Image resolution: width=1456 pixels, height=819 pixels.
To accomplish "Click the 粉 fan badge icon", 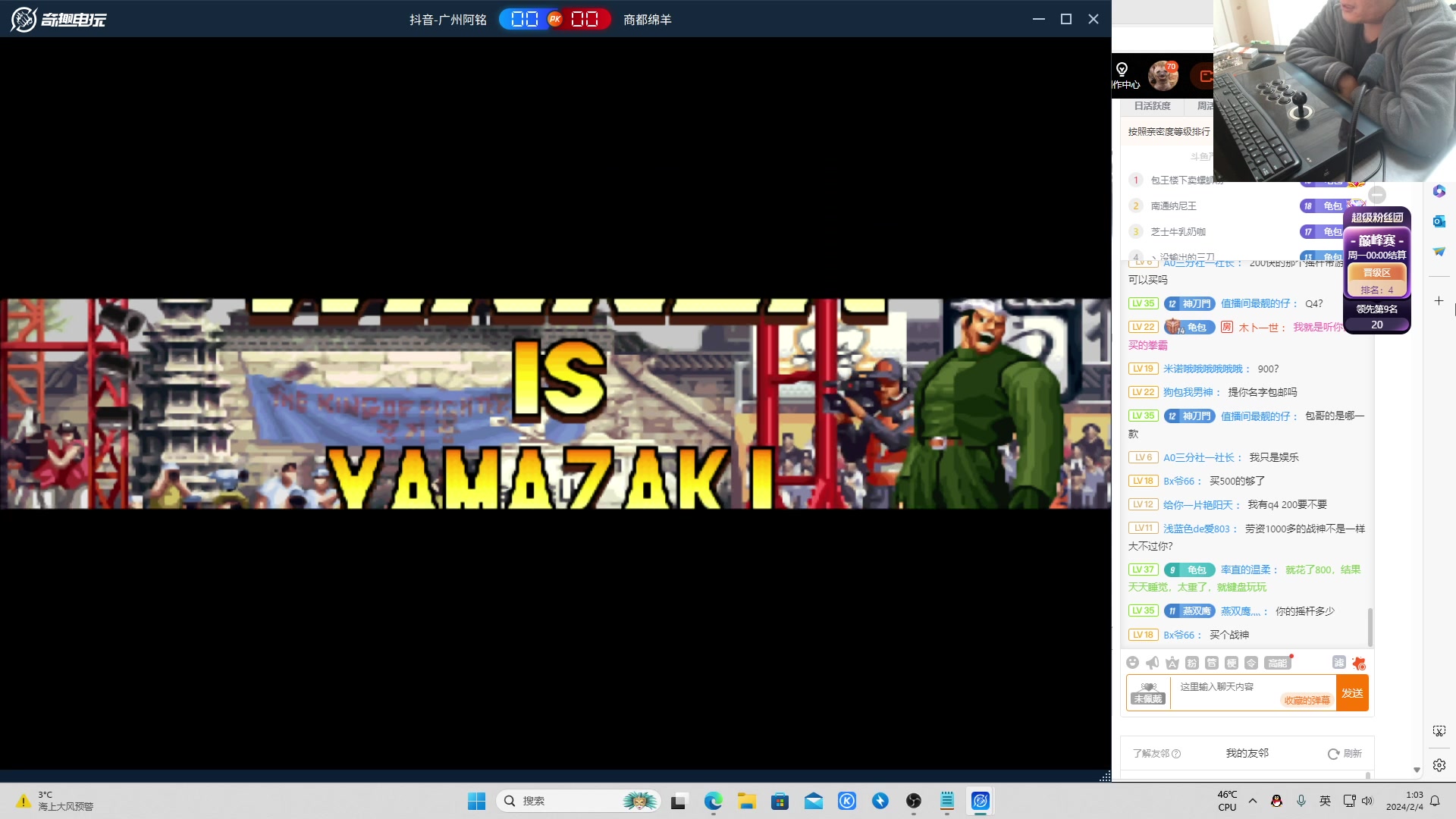I will (1192, 663).
